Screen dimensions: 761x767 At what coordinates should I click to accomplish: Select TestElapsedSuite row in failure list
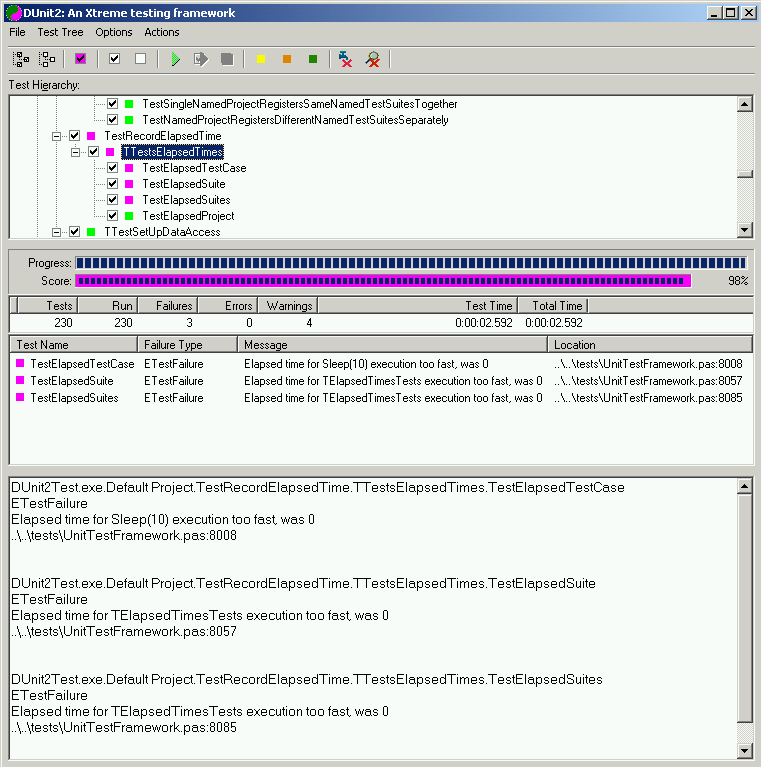(380, 381)
